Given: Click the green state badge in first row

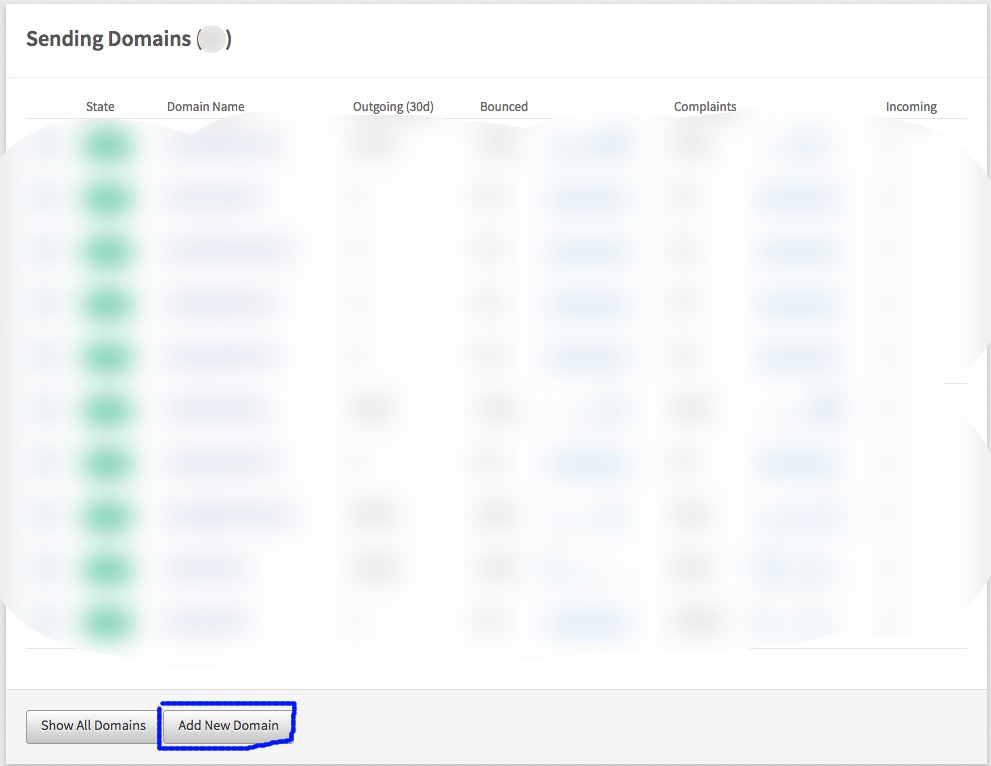Looking at the screenshot, I should [107, 146].
